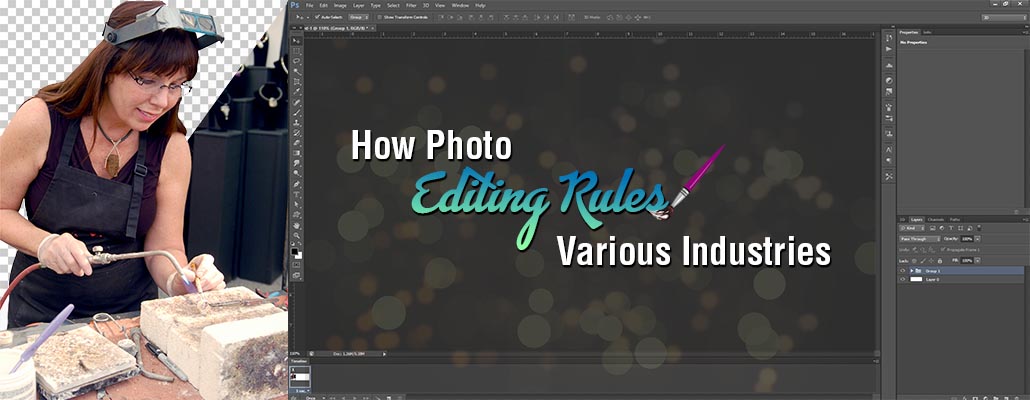Hide the Group 1 layer
Screen dimensions: 1030x400
point(903,271)
